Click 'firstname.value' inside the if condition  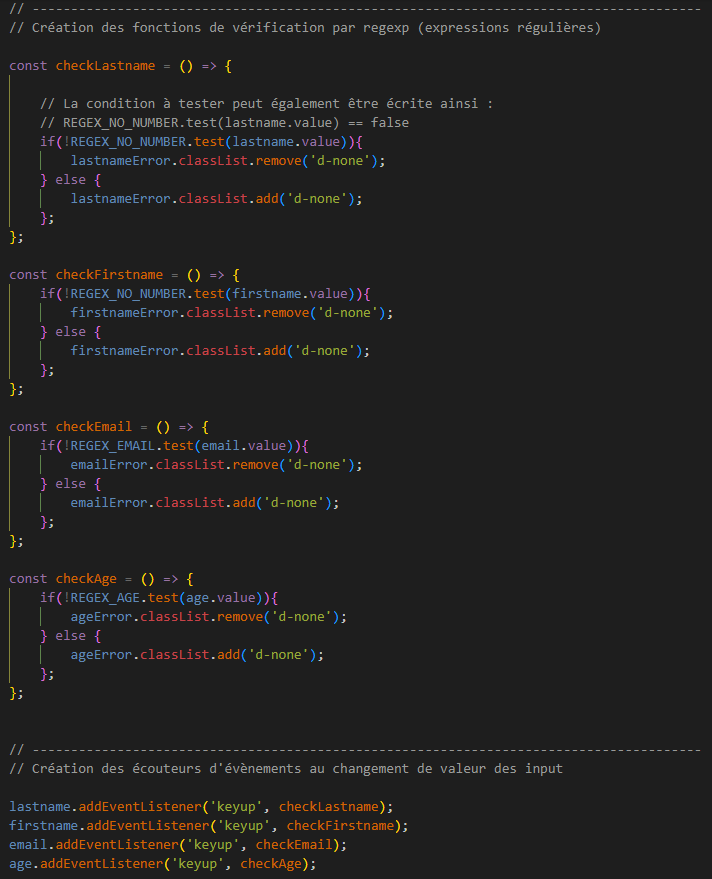pos(290,294)
